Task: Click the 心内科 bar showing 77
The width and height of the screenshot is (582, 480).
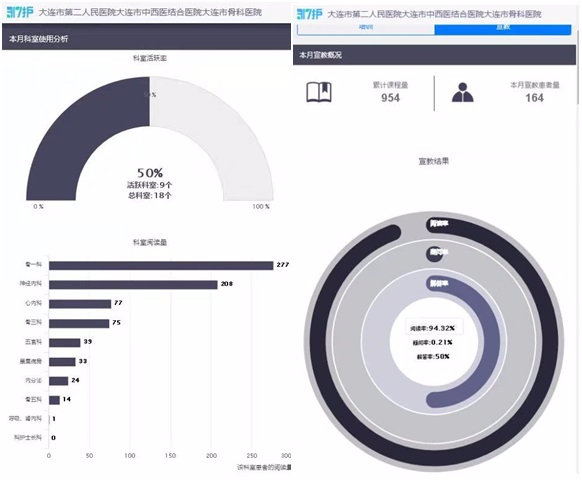Action: tap(80, 304)
